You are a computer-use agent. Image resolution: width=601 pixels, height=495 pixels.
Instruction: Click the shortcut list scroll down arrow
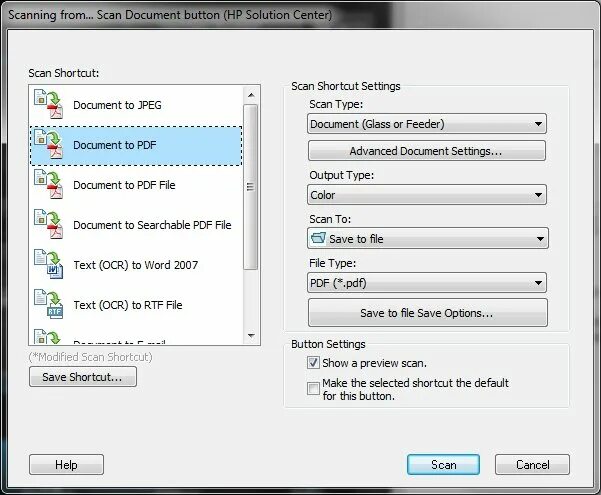251,335
